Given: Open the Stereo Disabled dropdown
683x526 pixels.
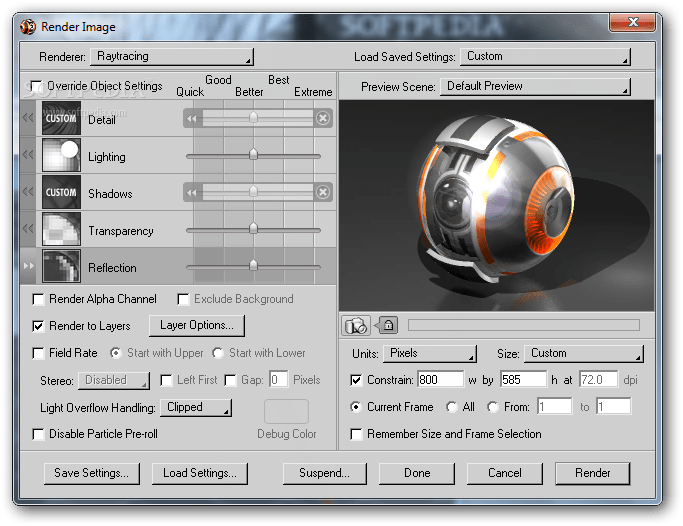Looking at the screenshot, I should (114, 381).
